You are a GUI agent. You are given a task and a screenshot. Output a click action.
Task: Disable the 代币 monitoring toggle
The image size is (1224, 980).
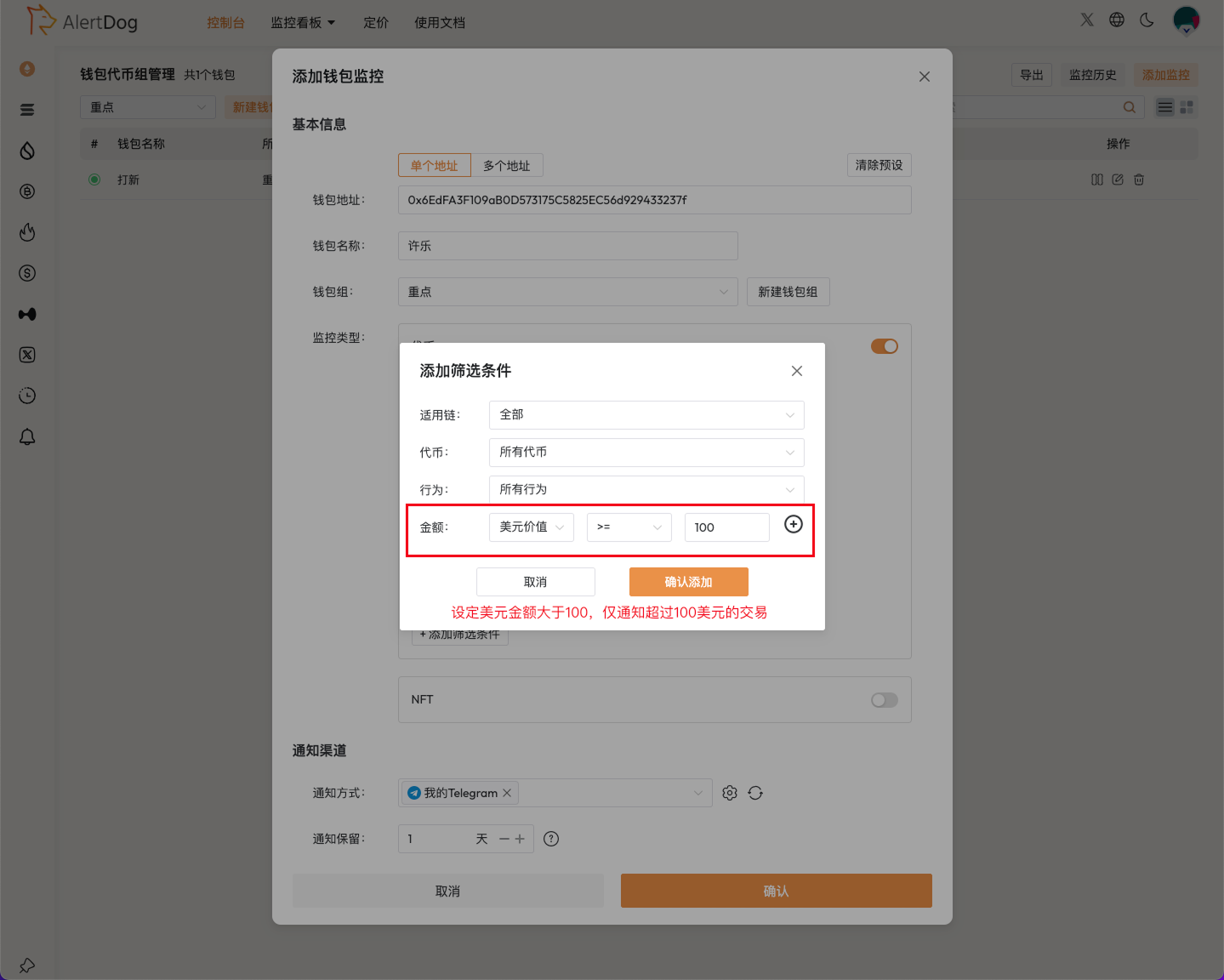pos(884,346)
